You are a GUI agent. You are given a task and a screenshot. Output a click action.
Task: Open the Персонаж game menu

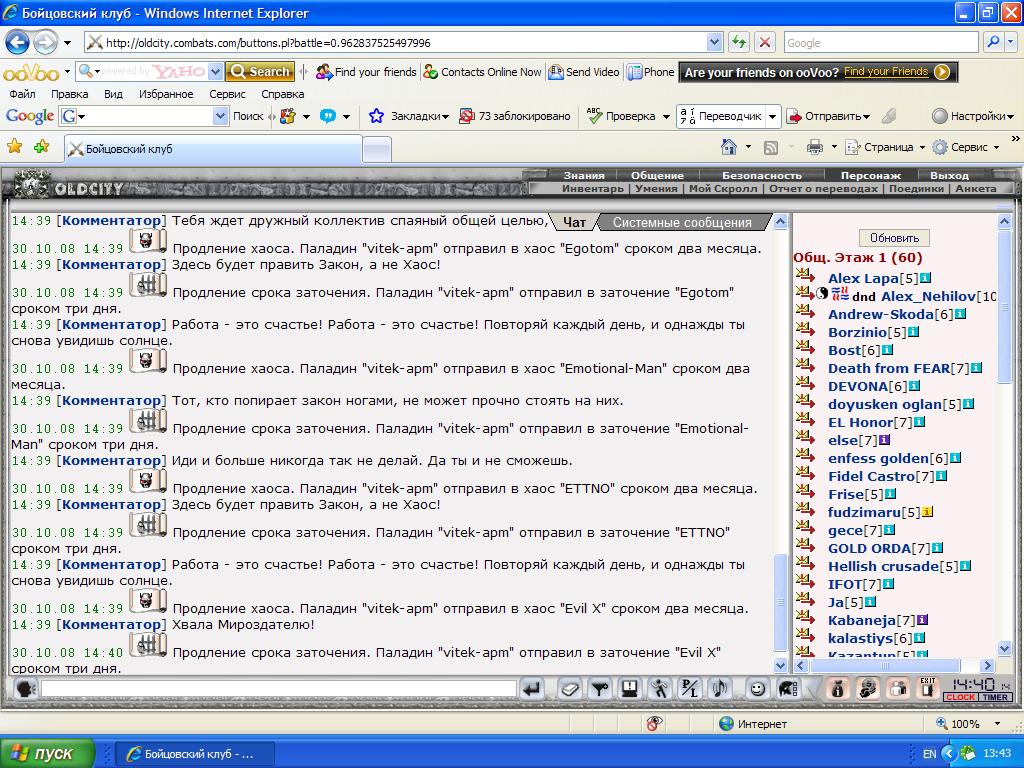[x=871, y=175]
